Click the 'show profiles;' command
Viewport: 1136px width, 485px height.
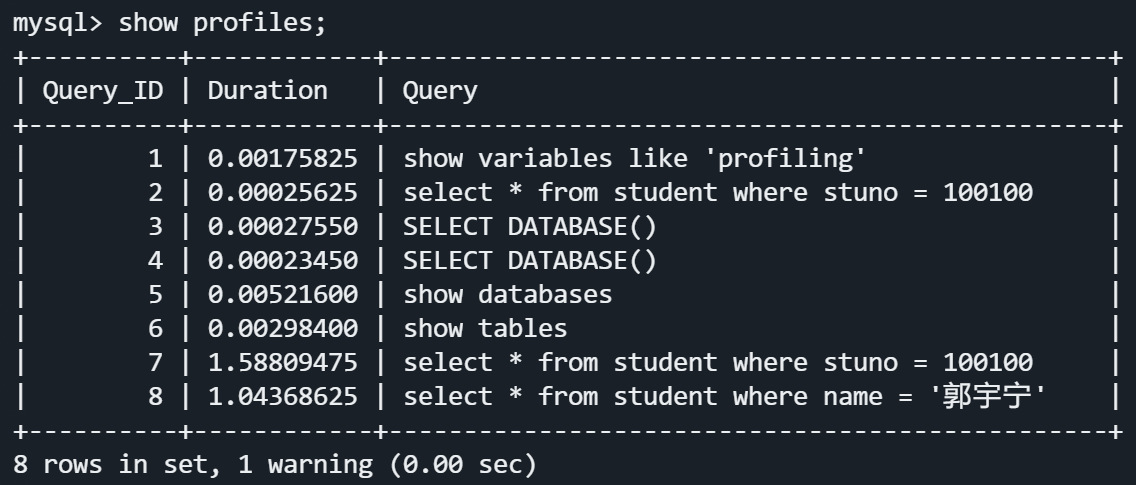point(222,23)
